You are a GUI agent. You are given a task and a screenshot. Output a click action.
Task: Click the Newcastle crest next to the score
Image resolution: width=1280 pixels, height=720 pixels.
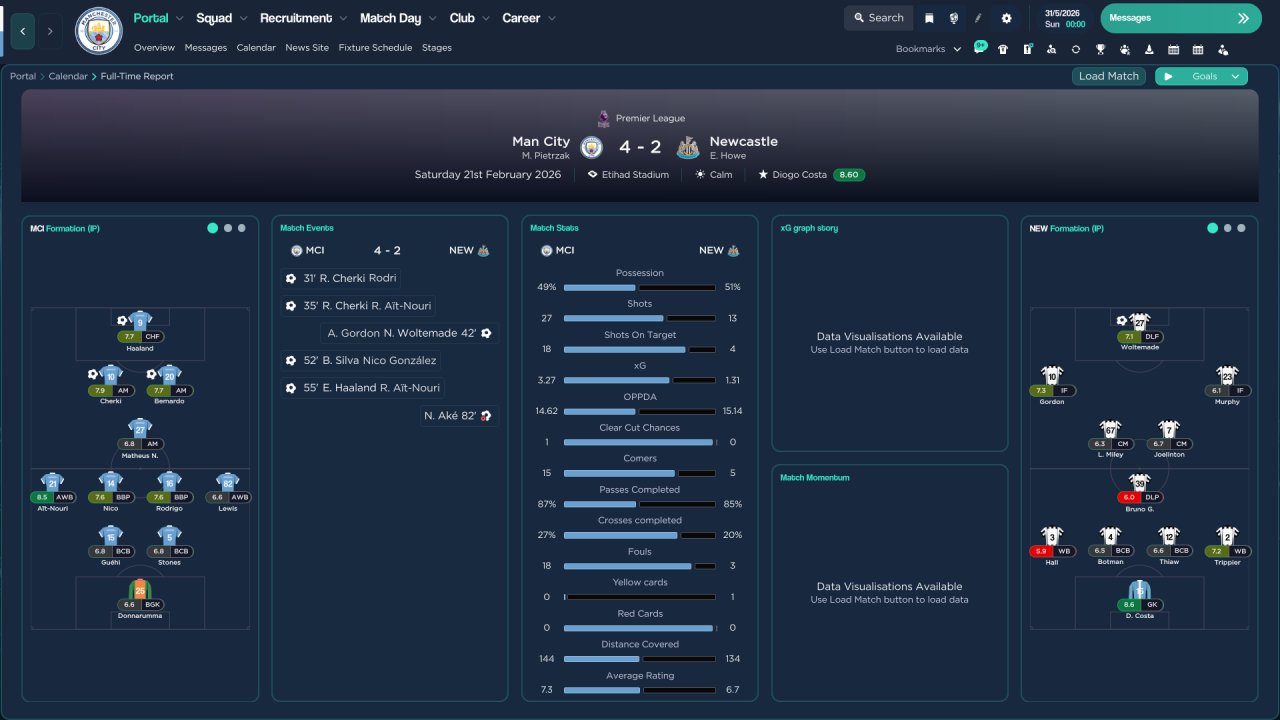pyautogui.click(x=688, y=147)
